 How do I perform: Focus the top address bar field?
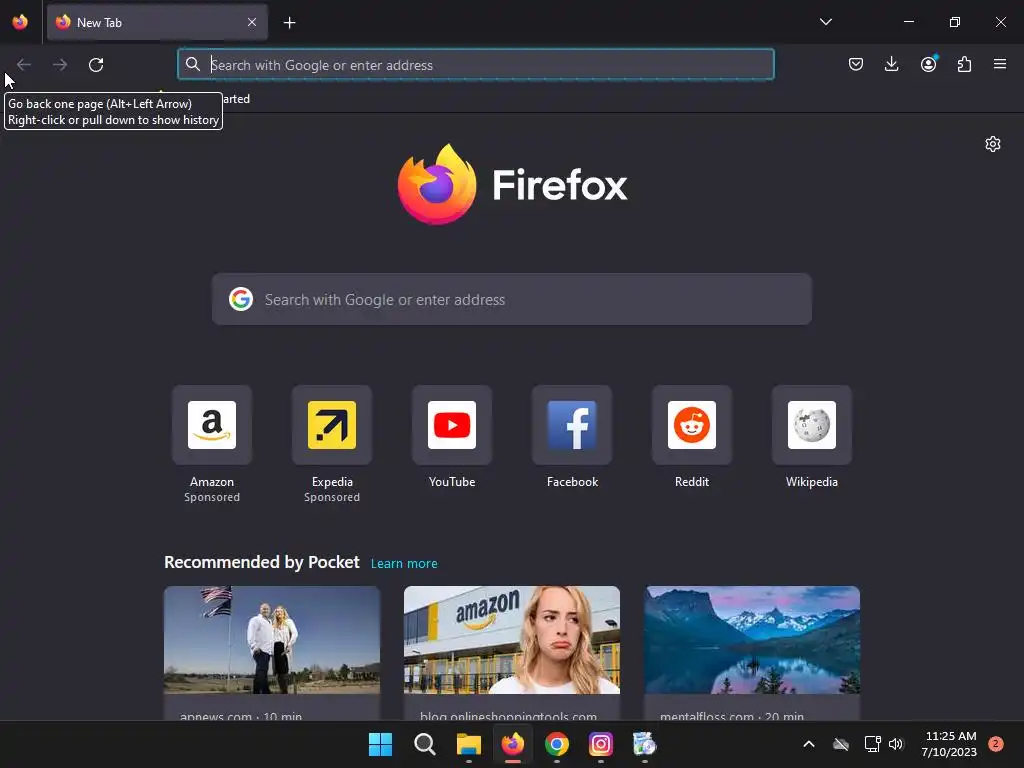(x=475, y=65)
